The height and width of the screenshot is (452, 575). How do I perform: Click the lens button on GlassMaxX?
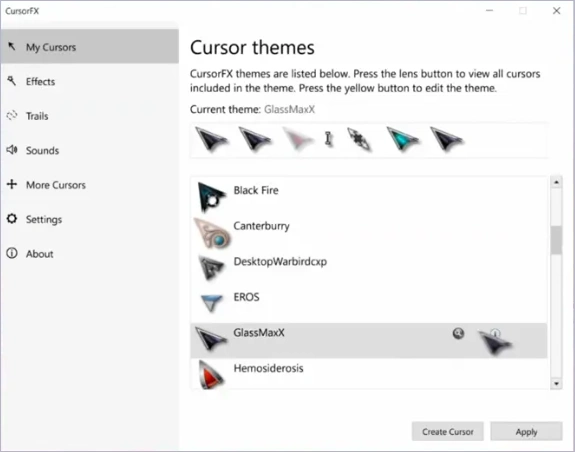458,333
